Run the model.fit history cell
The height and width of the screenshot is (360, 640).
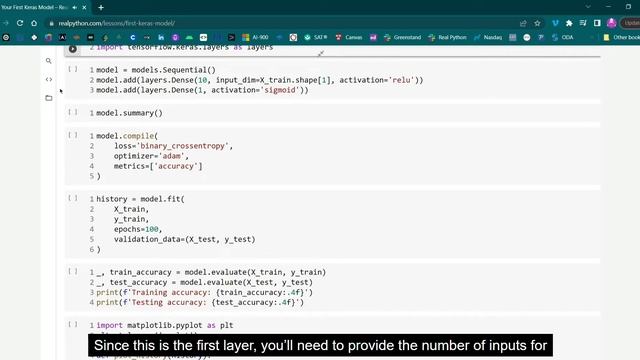(73, 198)
